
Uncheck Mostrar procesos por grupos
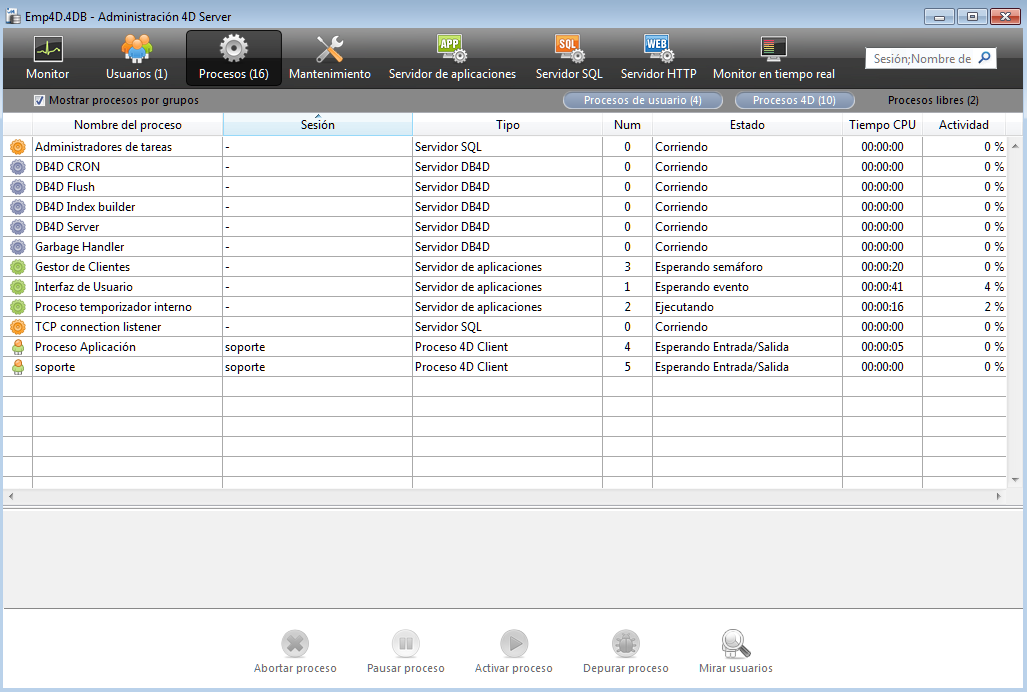click(x=40, y=100)
